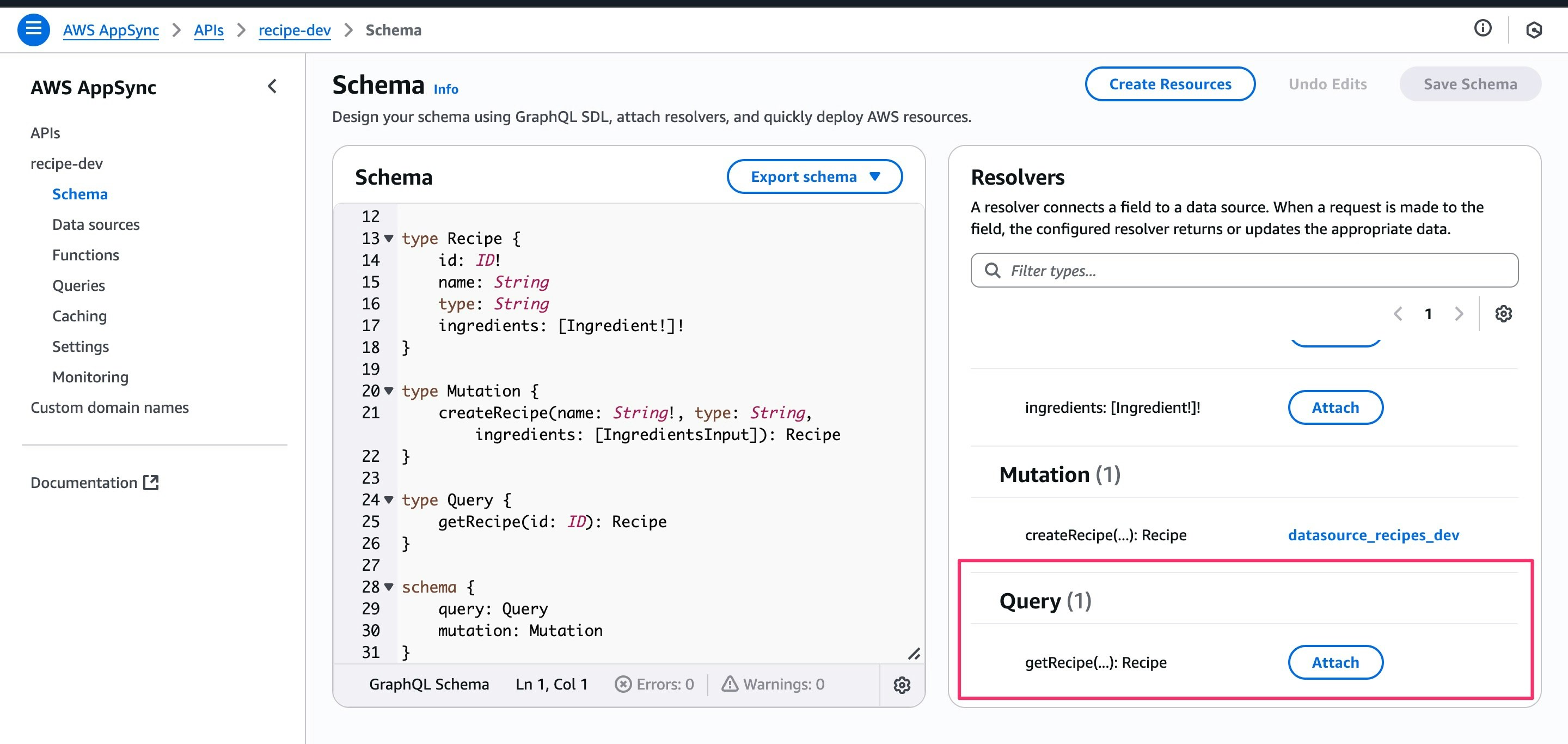Open the Export schema dropdown

pos(814,176)
